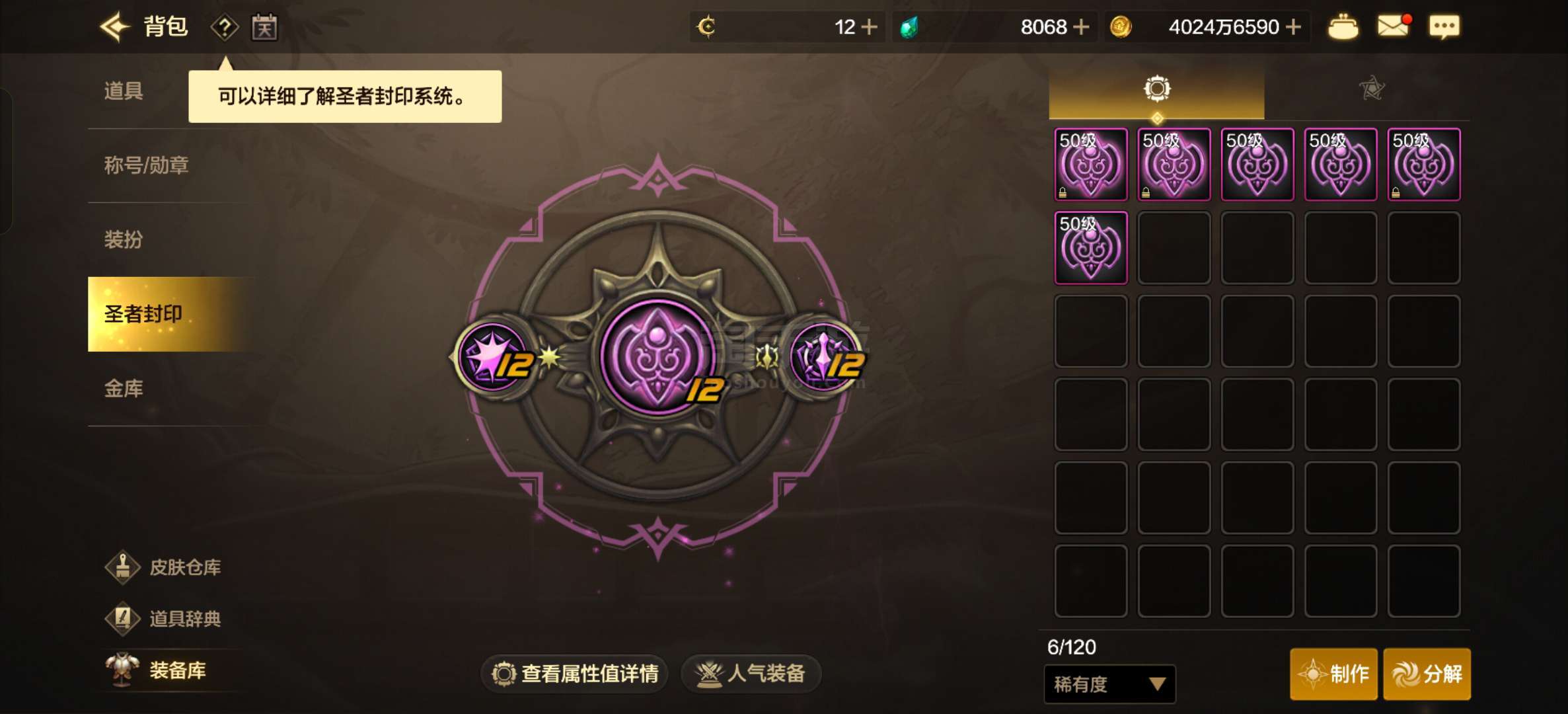Add more gold with plus button
This screenshot has height=714, width=1568.
tap(1294, 27)
